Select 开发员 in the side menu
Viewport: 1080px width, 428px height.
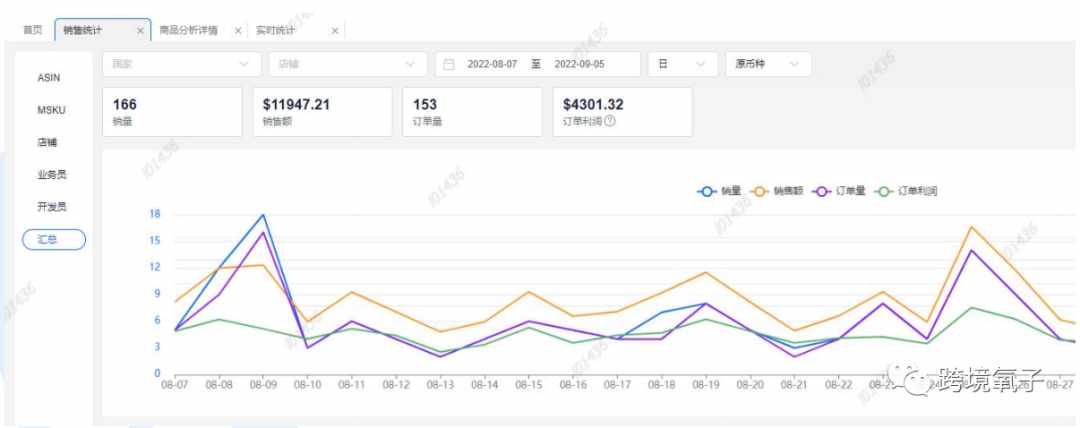pyautogui.click(x=52, y=207)
